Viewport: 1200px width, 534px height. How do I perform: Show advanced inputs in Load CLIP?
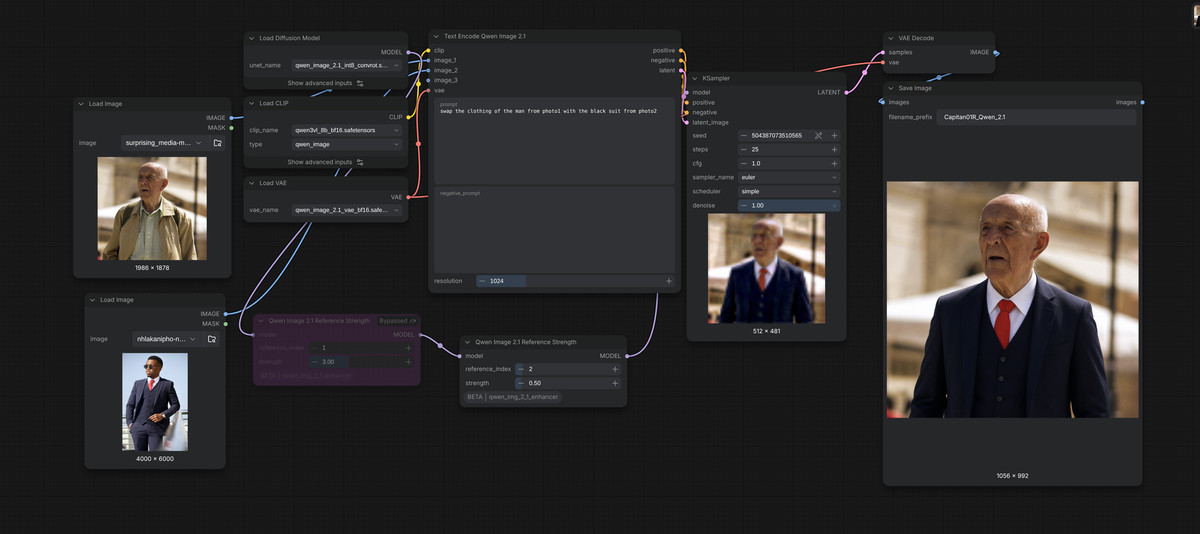tap(326, 162)
